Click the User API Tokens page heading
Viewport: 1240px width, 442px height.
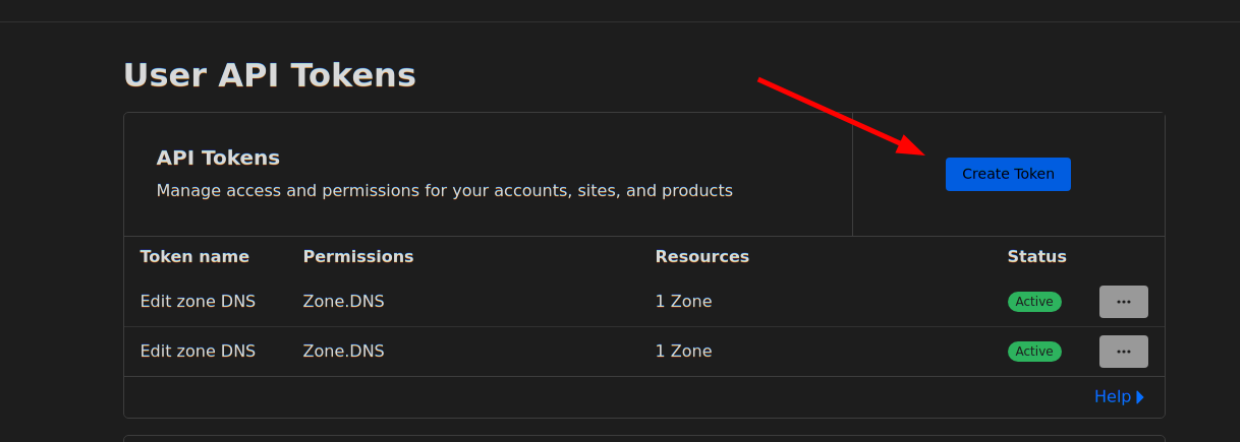click(269, 75)
